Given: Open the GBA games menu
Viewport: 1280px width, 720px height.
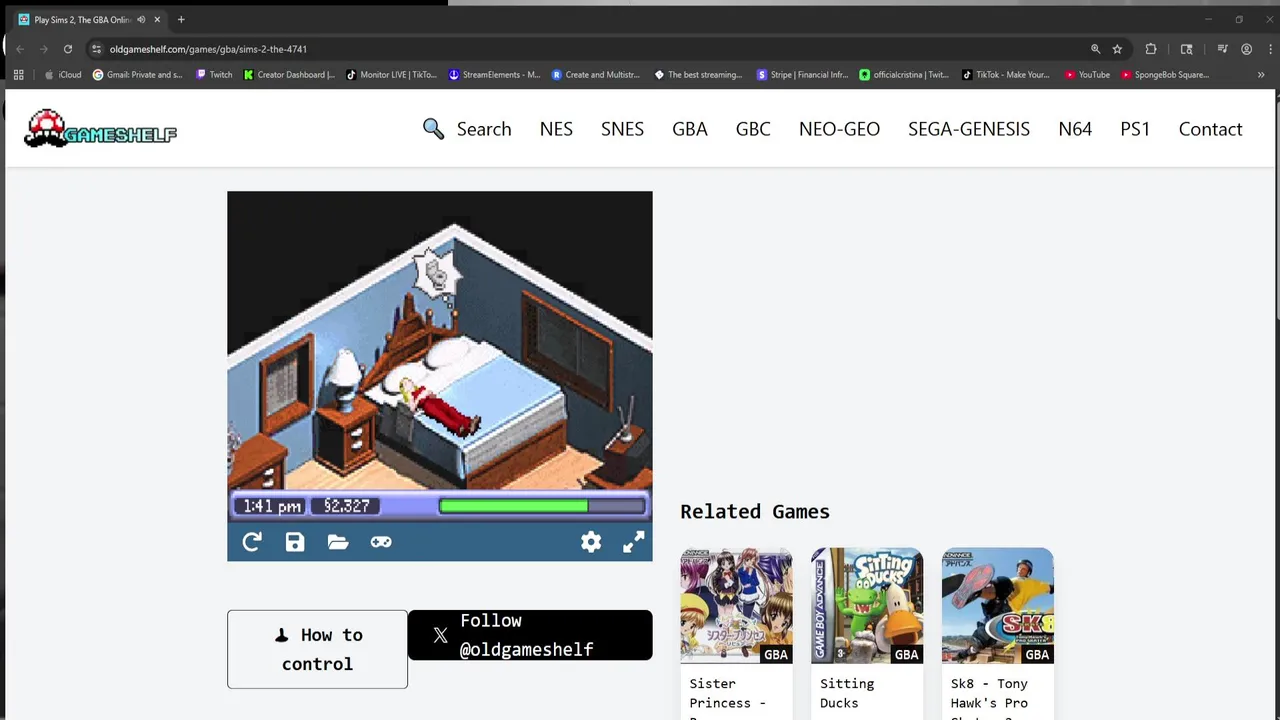Looking at the screenshot, I should click(690, 129).
